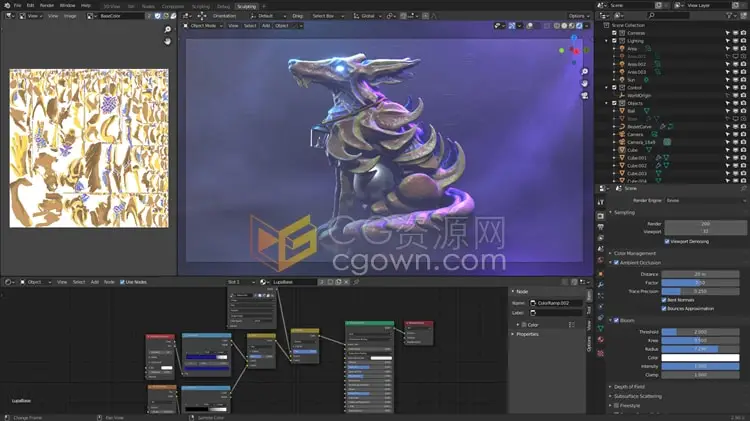This screenshot has height=421, width=750.
Task: Open Object Mode dropdown in 3D viewport
Action: pos(203,26)
